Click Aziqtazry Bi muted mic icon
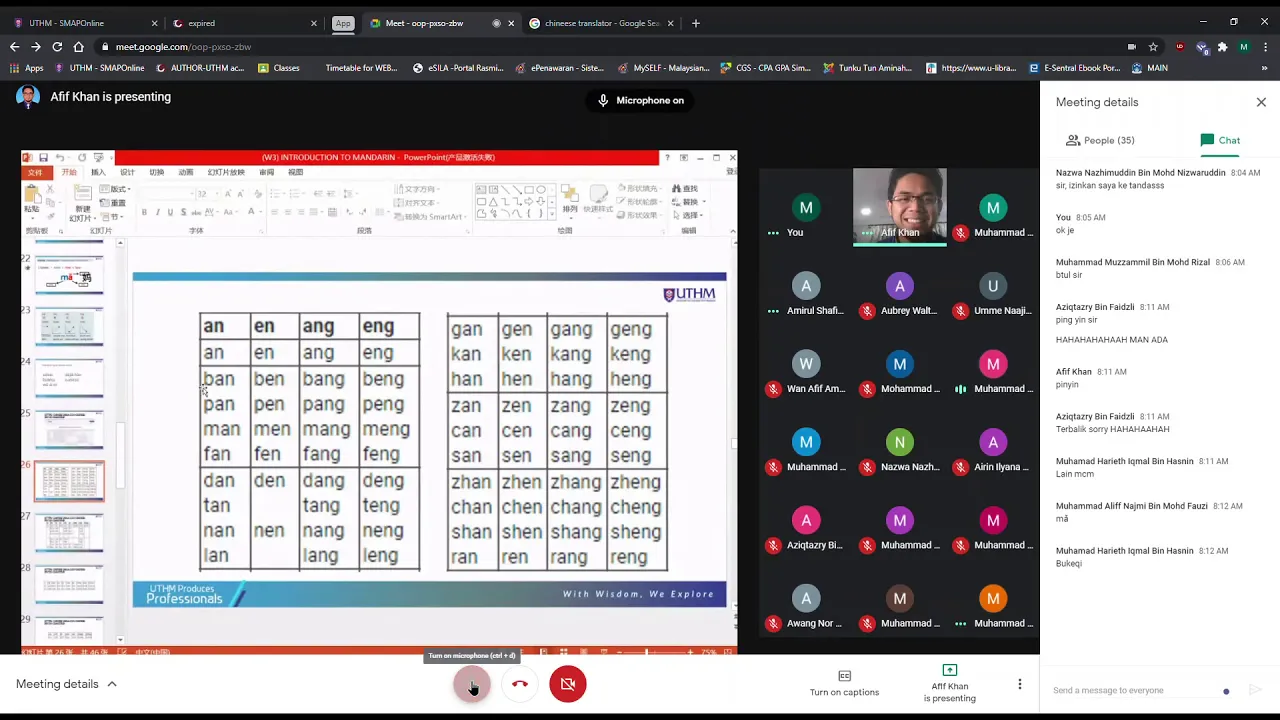This screenshot has width=1280, height=720. [x=773, y=545]
